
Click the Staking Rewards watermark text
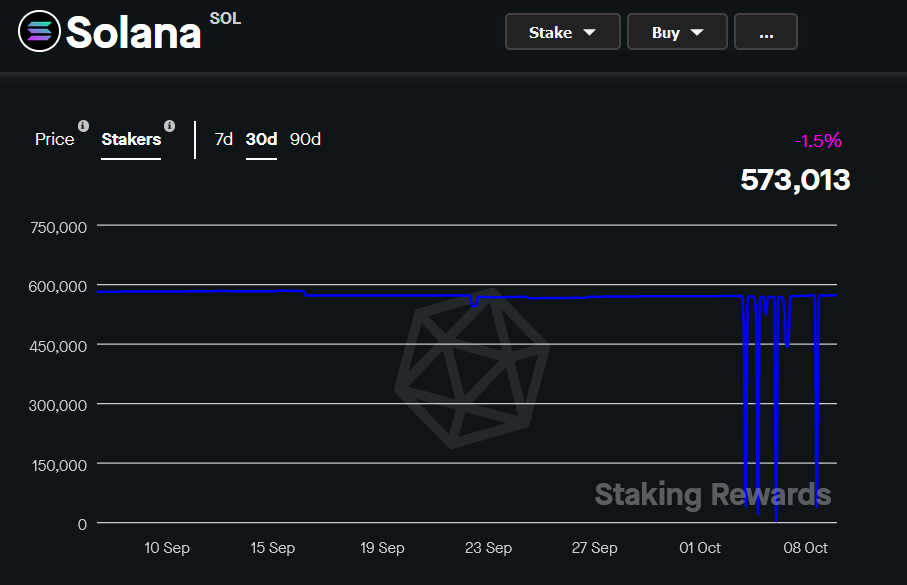(713, 495)
